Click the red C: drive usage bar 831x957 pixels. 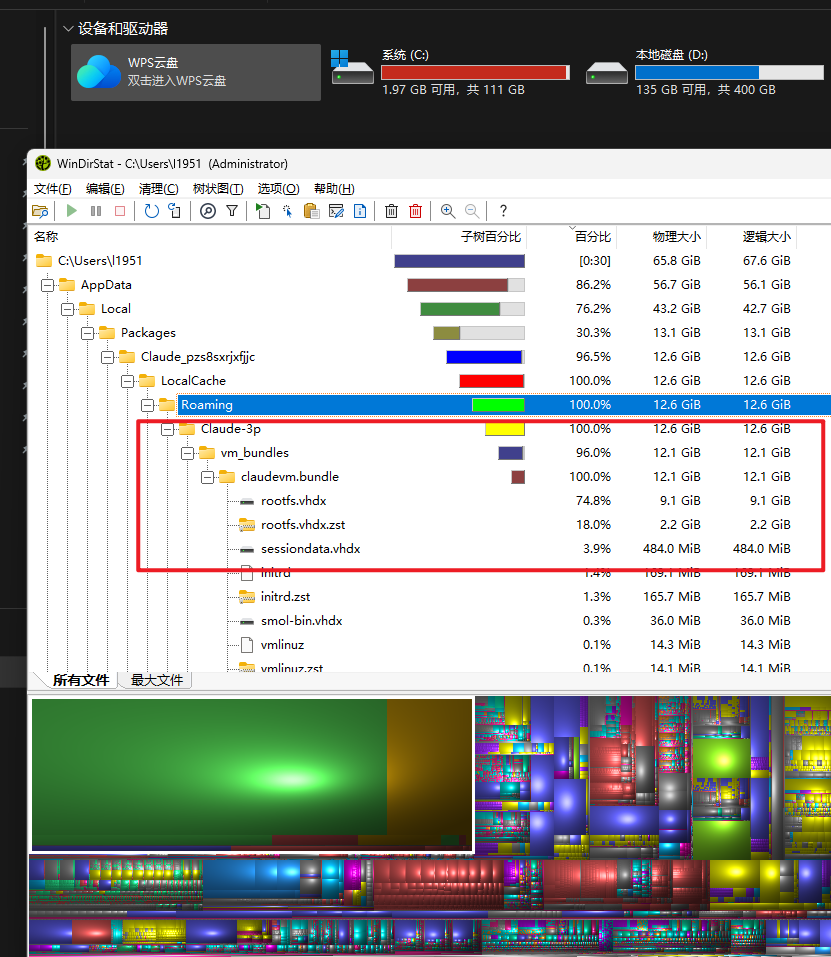475,73
